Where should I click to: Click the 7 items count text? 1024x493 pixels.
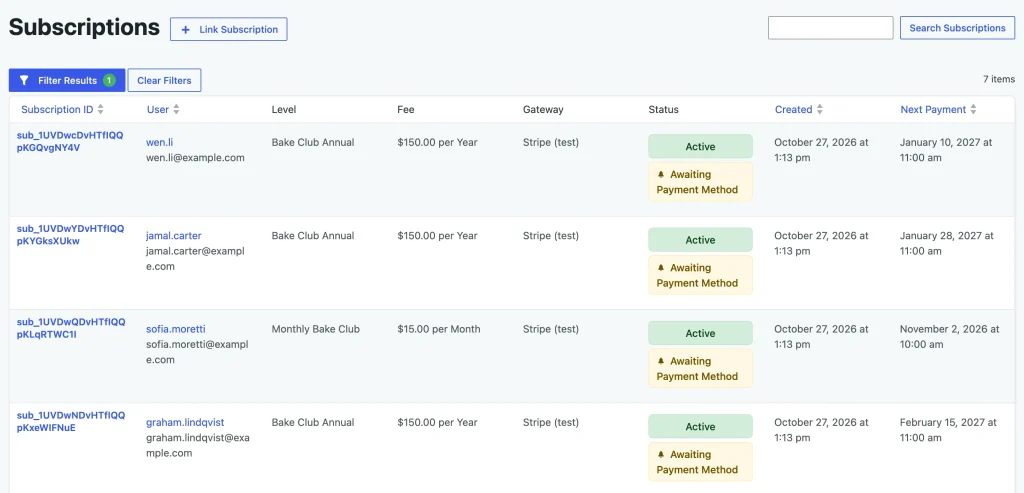(999, 79)
